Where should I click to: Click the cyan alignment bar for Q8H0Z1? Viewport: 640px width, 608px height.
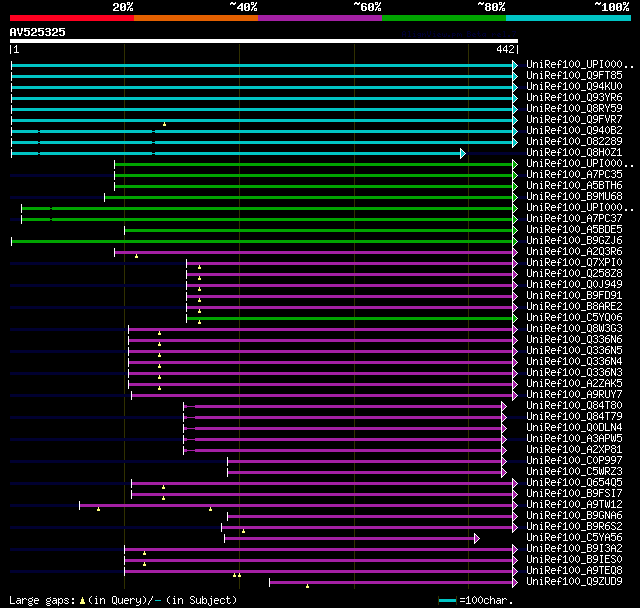(238, 153)
